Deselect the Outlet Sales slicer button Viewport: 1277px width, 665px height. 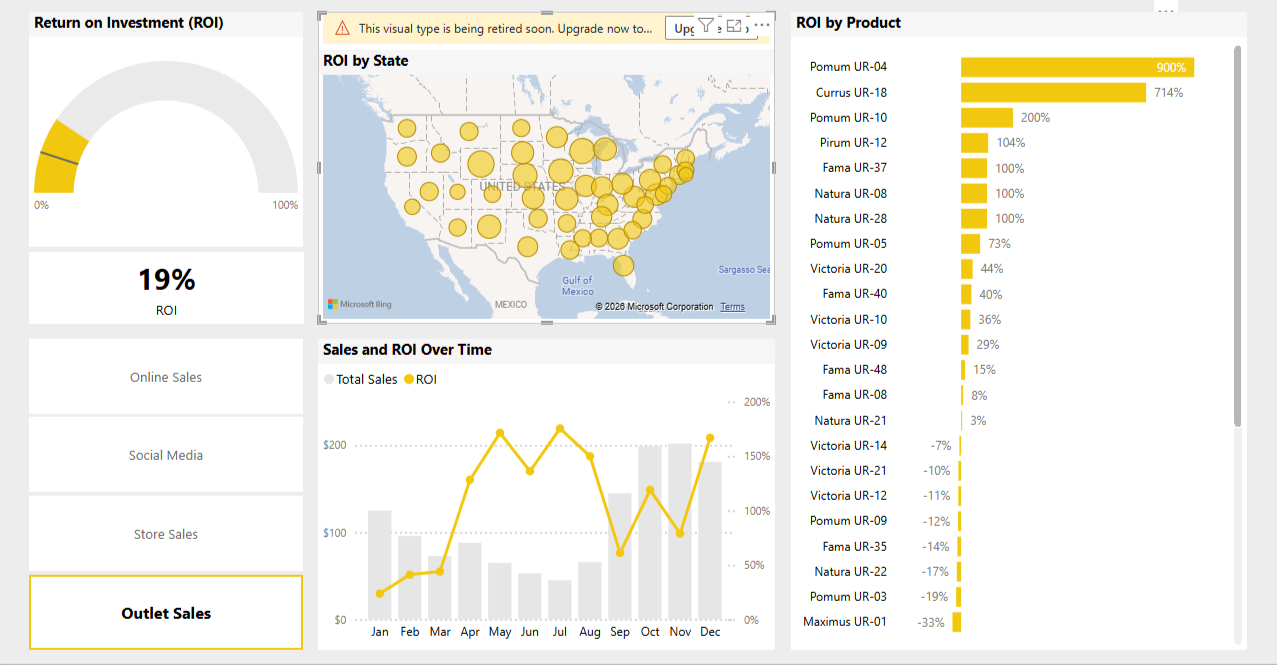(166, 613)
